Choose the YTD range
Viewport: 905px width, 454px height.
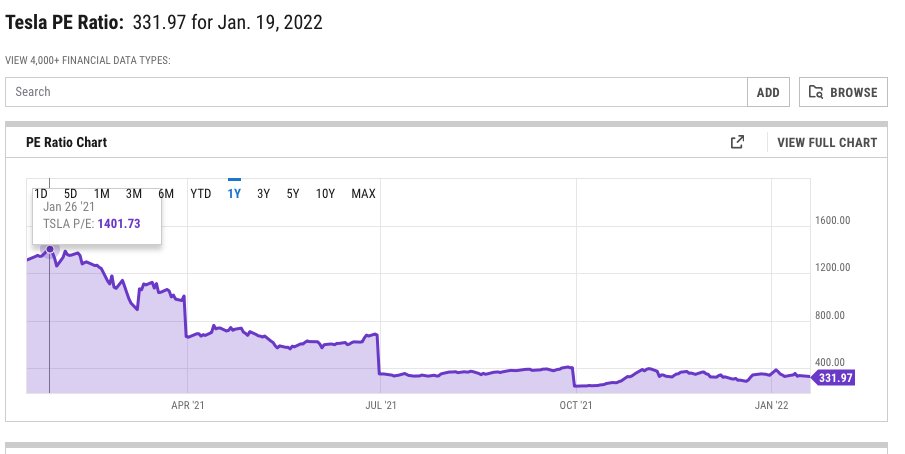(x=201, y=193)
